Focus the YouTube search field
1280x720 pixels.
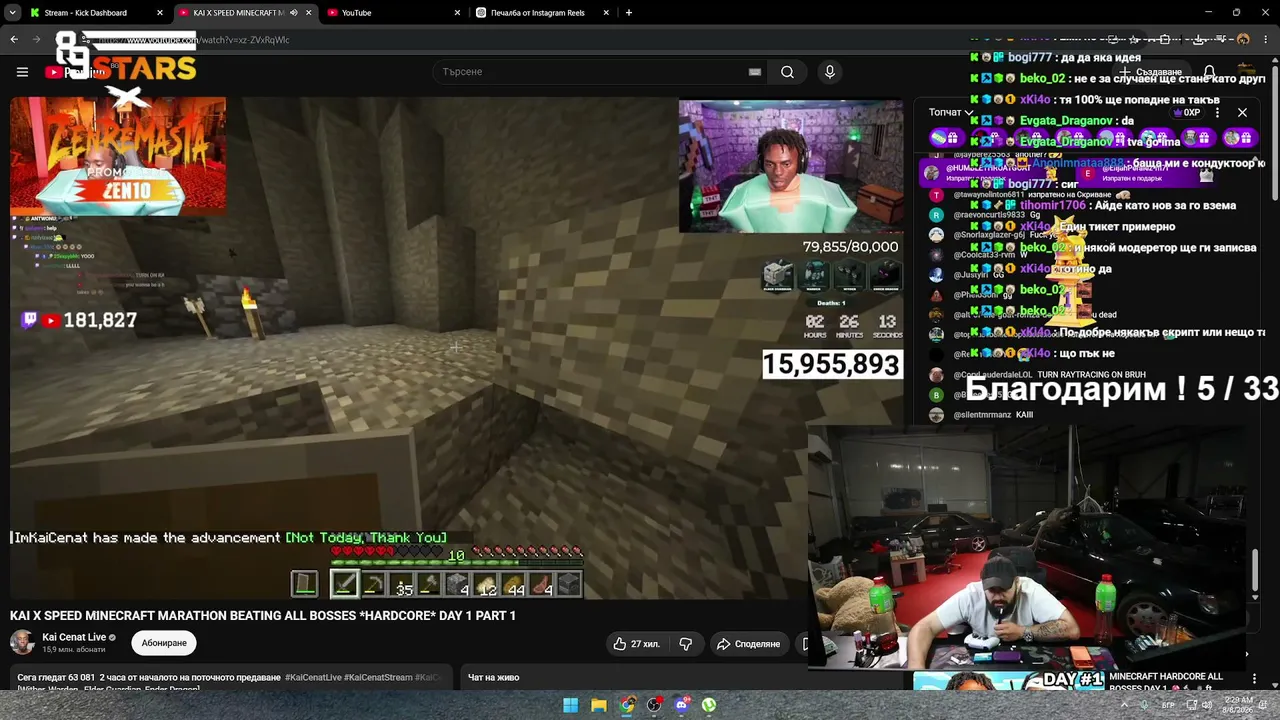pyautogui.click(x=595, y=72)
